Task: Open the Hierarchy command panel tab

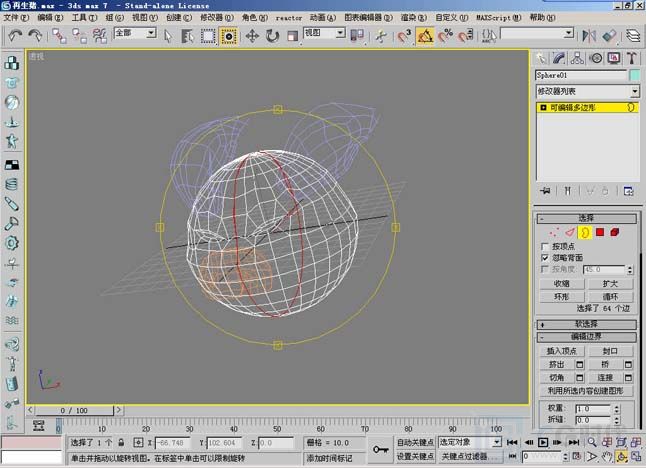Action: coord(577,58)
